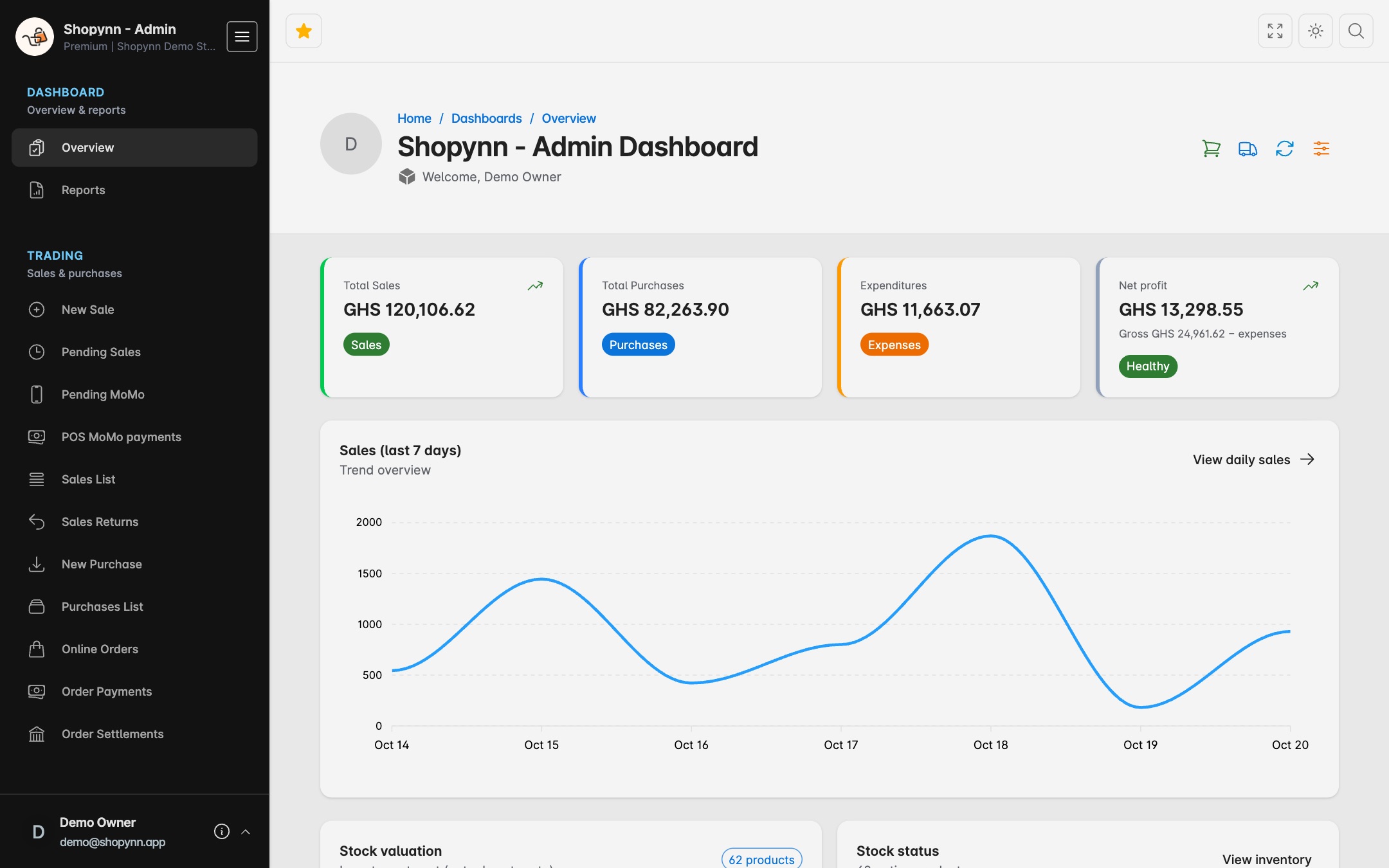Click the green Healthy badge
1389x868 pixels.
(1148, 366)
